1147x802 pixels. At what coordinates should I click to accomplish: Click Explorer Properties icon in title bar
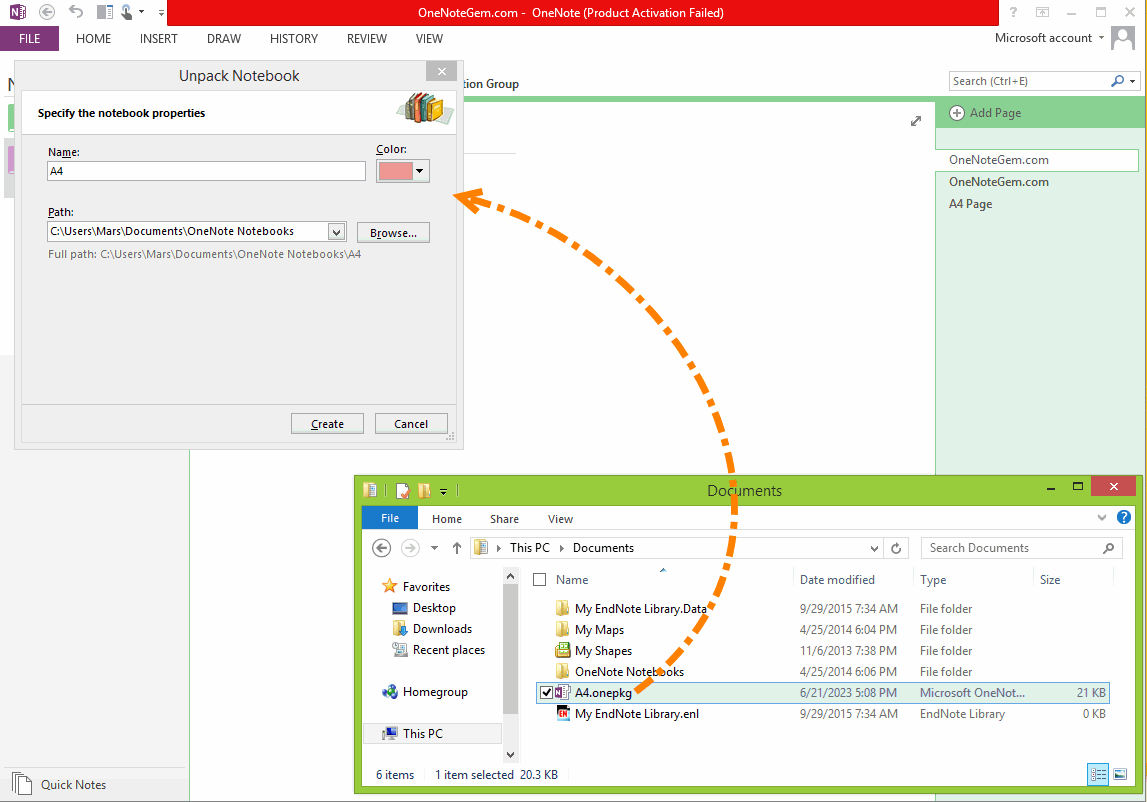[402, 490]
